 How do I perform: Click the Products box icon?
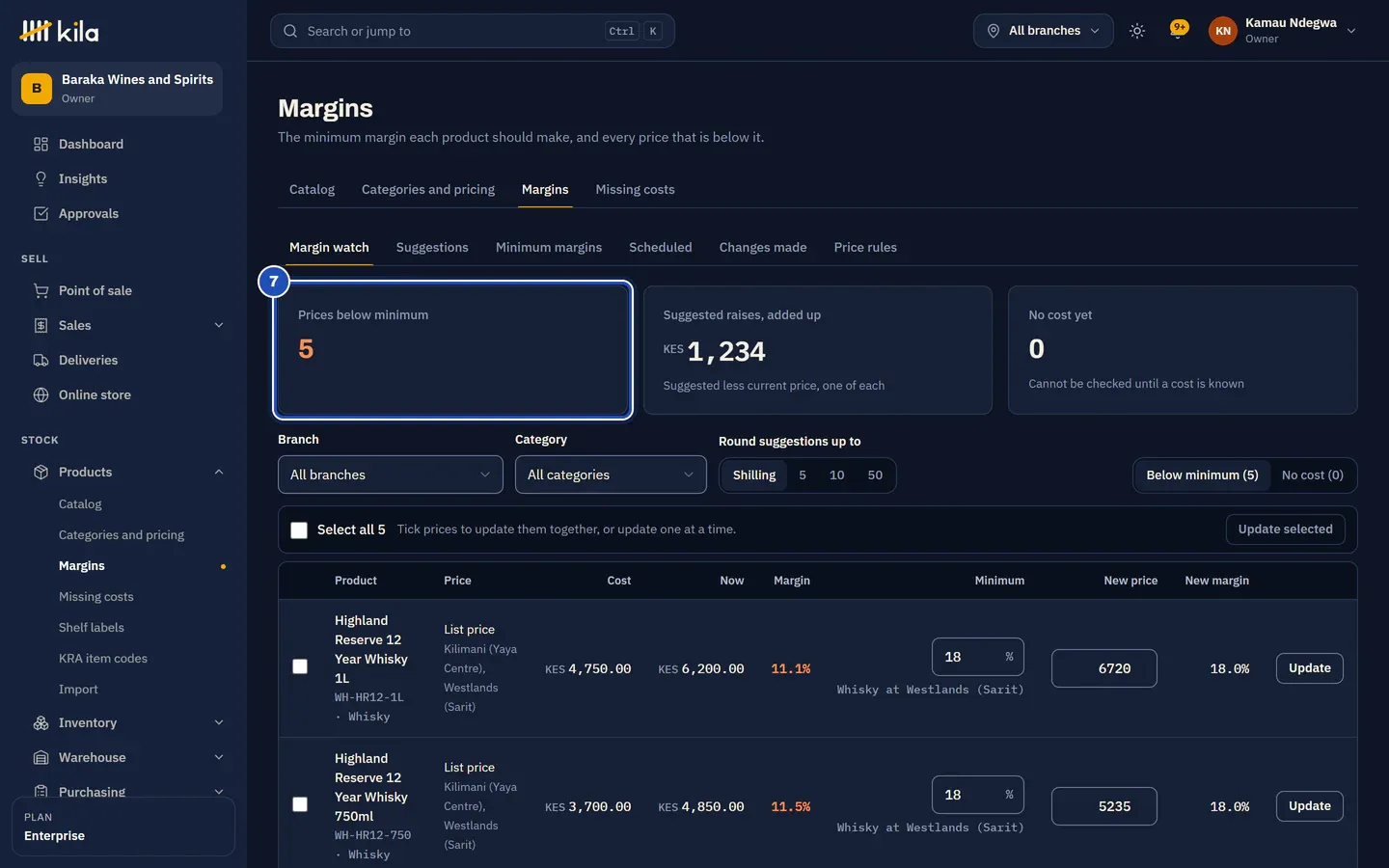(41, 473)
